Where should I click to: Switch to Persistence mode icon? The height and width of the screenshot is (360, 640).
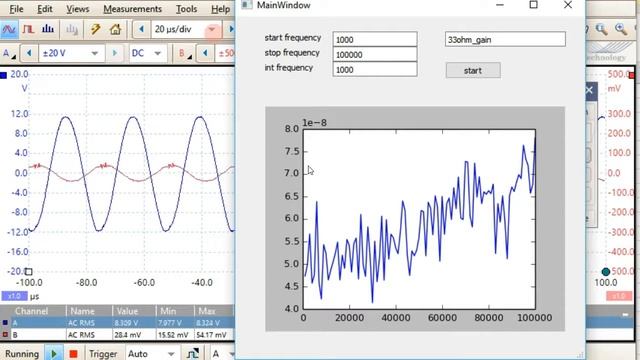coord(28,30)
